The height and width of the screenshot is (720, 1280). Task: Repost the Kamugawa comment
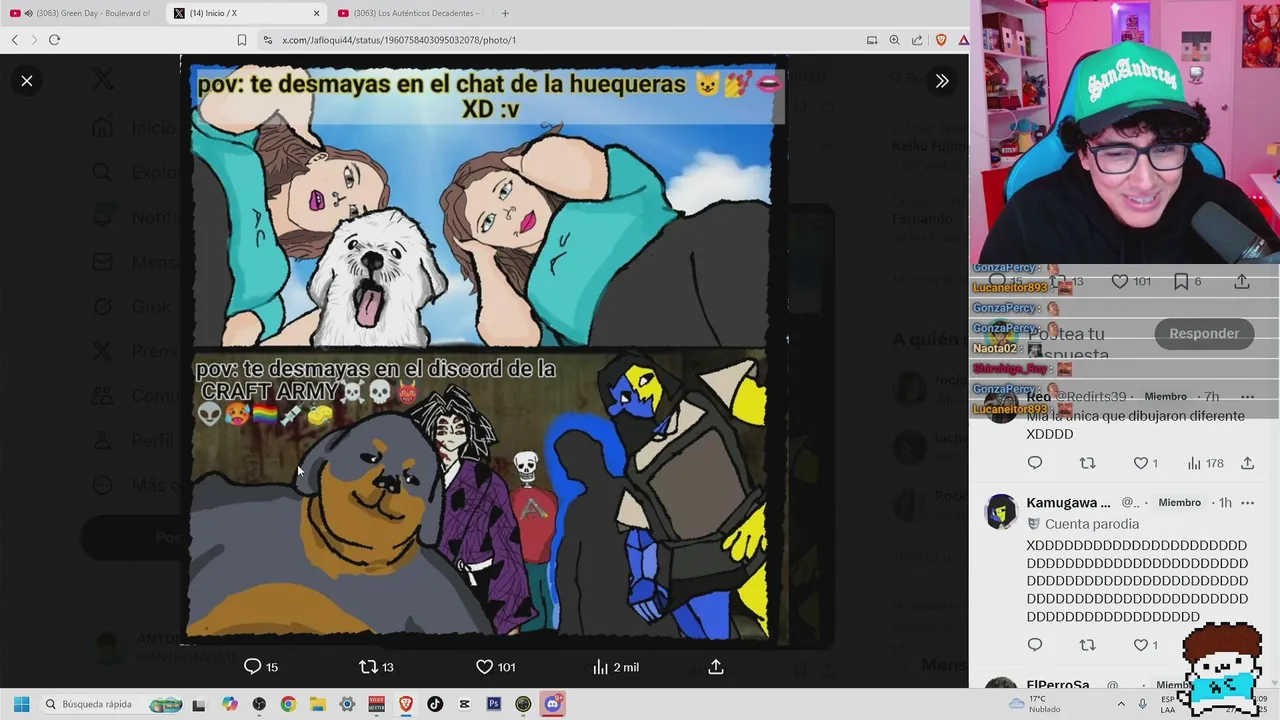1088,645
